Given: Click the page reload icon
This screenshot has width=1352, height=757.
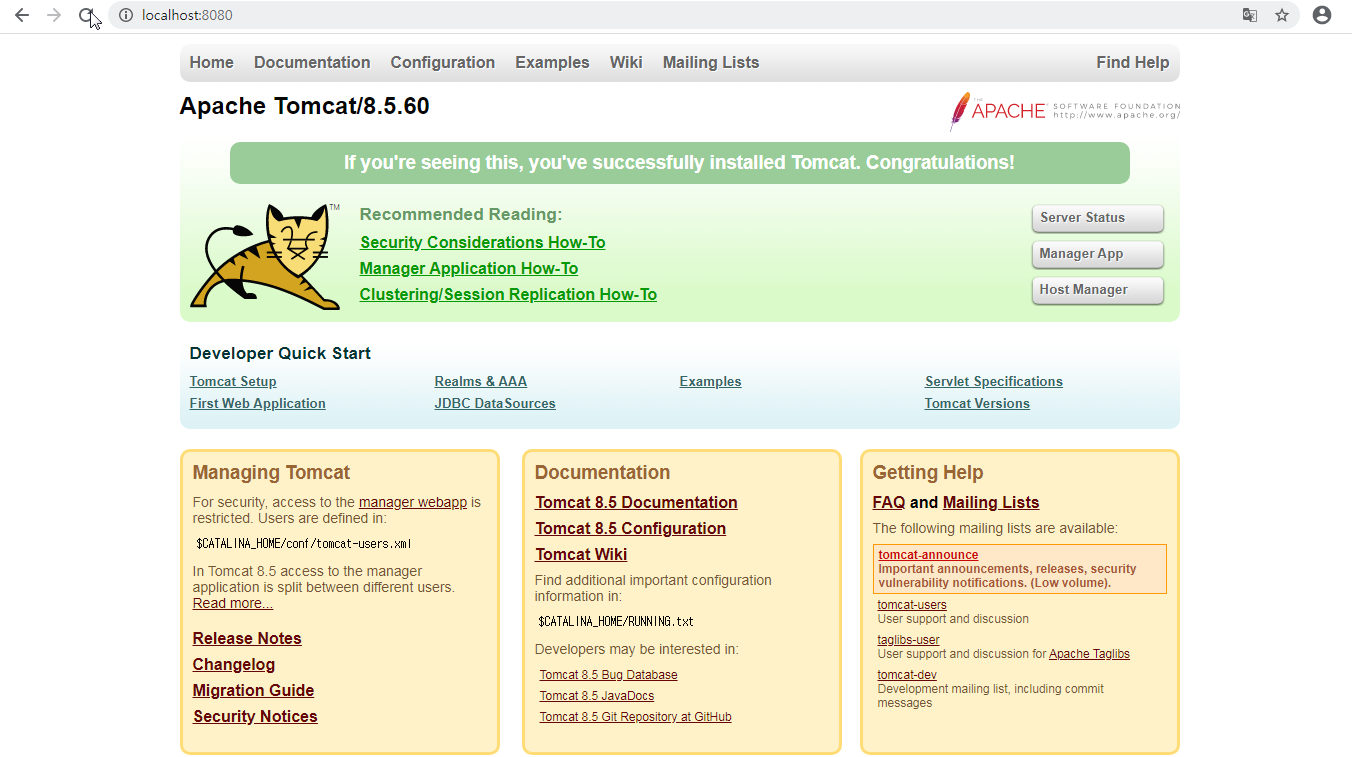Looking at the screenshot, I should click(x=87, y=15).
